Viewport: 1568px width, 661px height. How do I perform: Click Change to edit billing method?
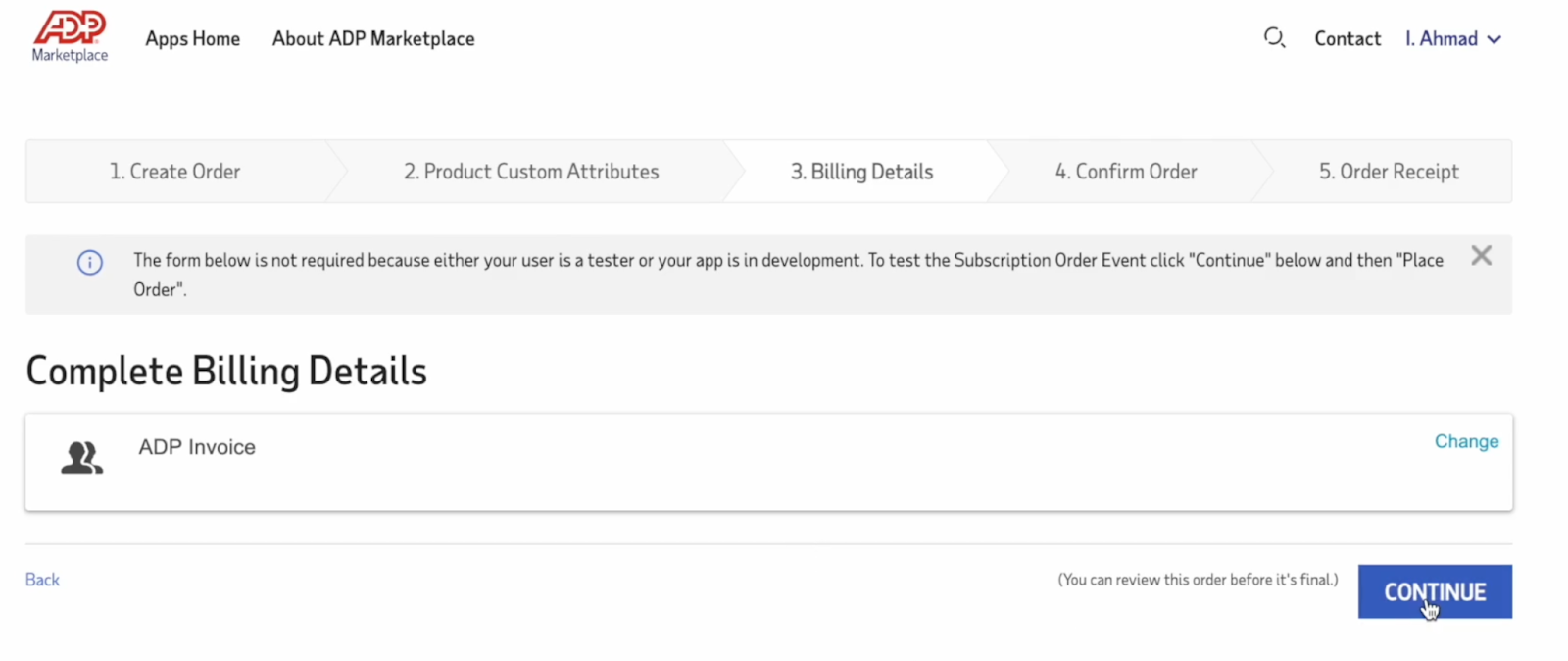pyautogui.click(x=1466, y=441)
